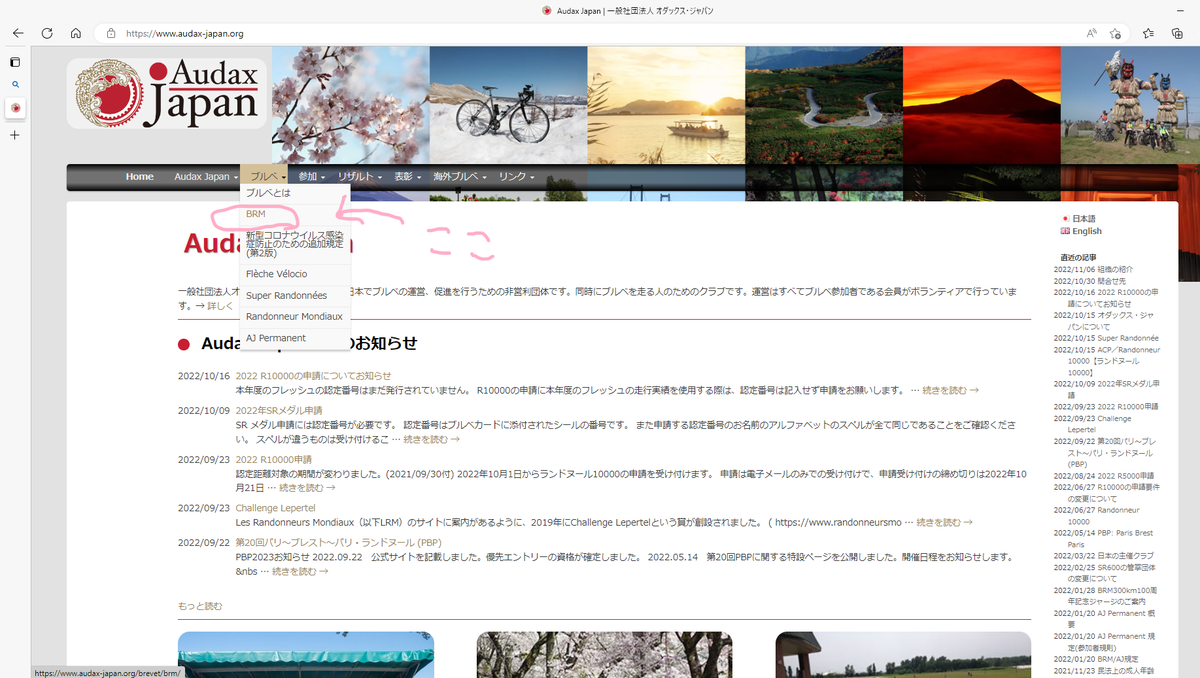Open sidebar article 2022/03/22 日本の主催クラブ

click(1104, 555)
